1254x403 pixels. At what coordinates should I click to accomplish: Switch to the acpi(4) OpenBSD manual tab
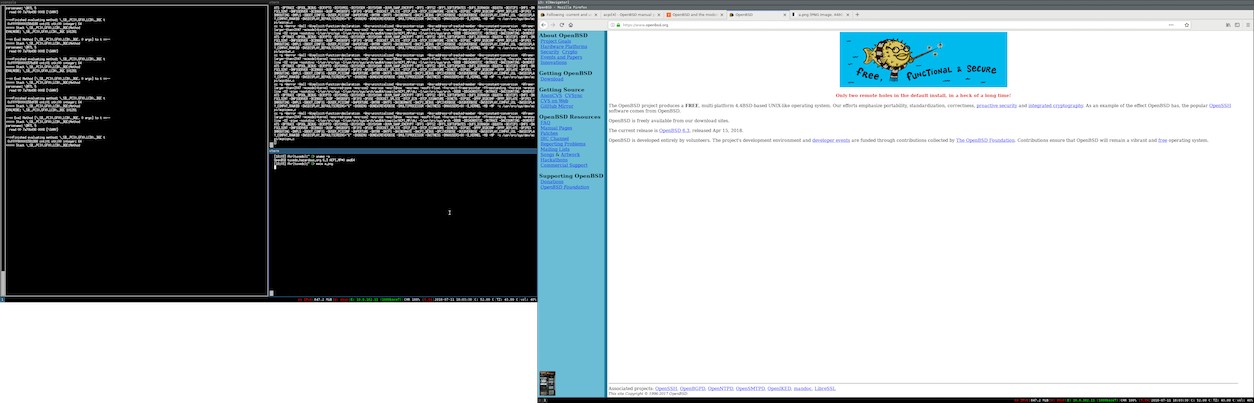(x=631, y=14)
